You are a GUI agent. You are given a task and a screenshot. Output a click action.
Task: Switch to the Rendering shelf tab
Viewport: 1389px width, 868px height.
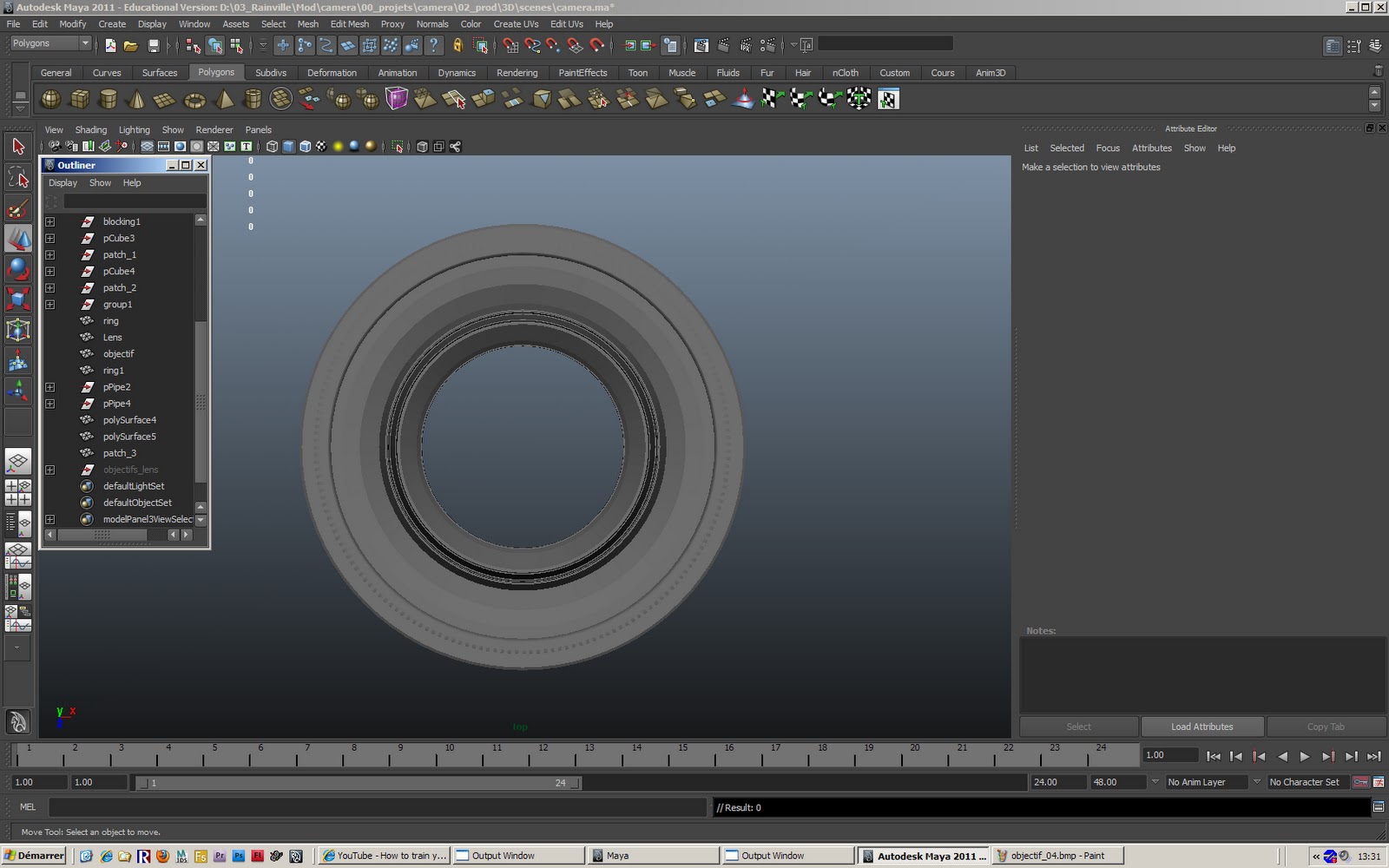pyautogui.click(x=517, y=73)
